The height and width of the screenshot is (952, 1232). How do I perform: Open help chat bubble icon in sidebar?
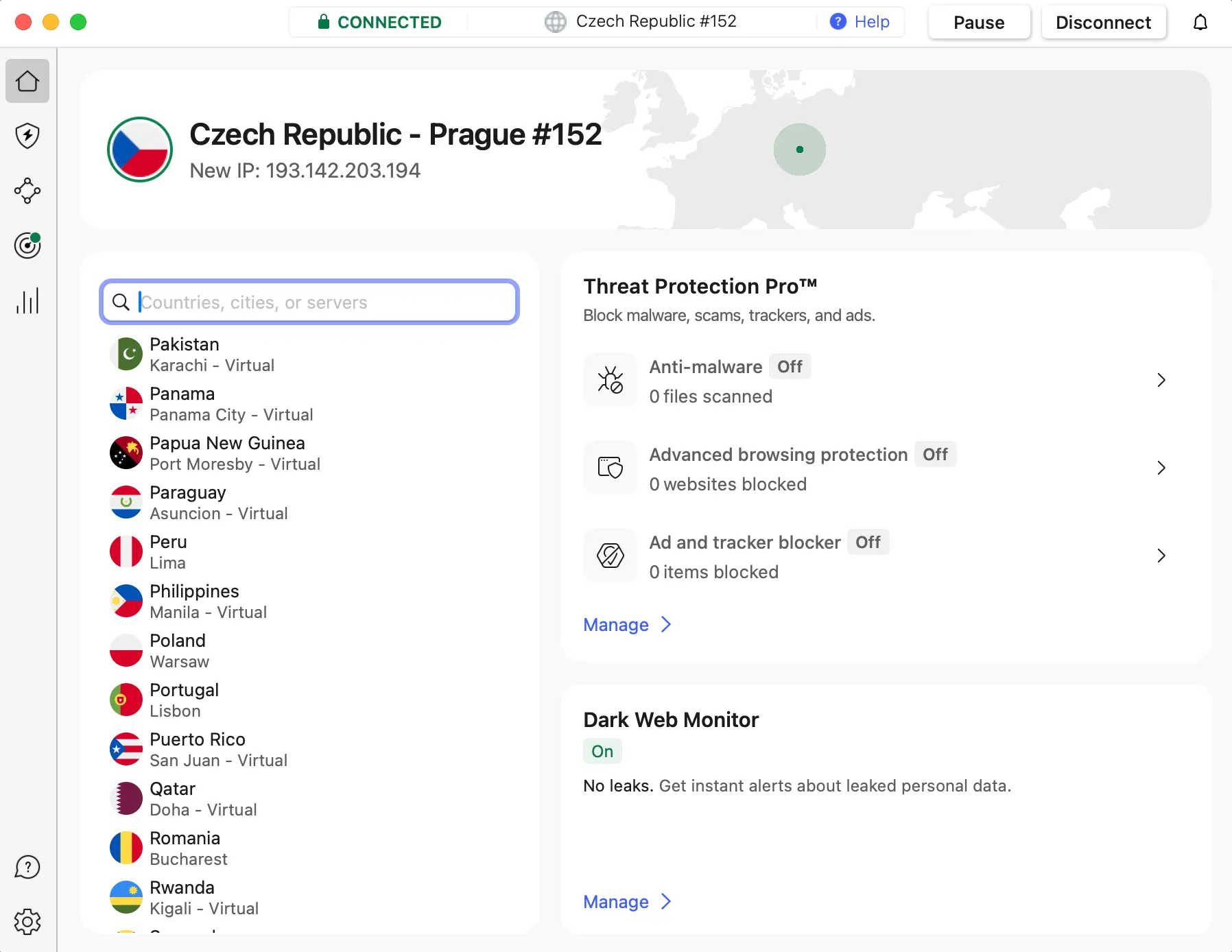click(27, 867)
